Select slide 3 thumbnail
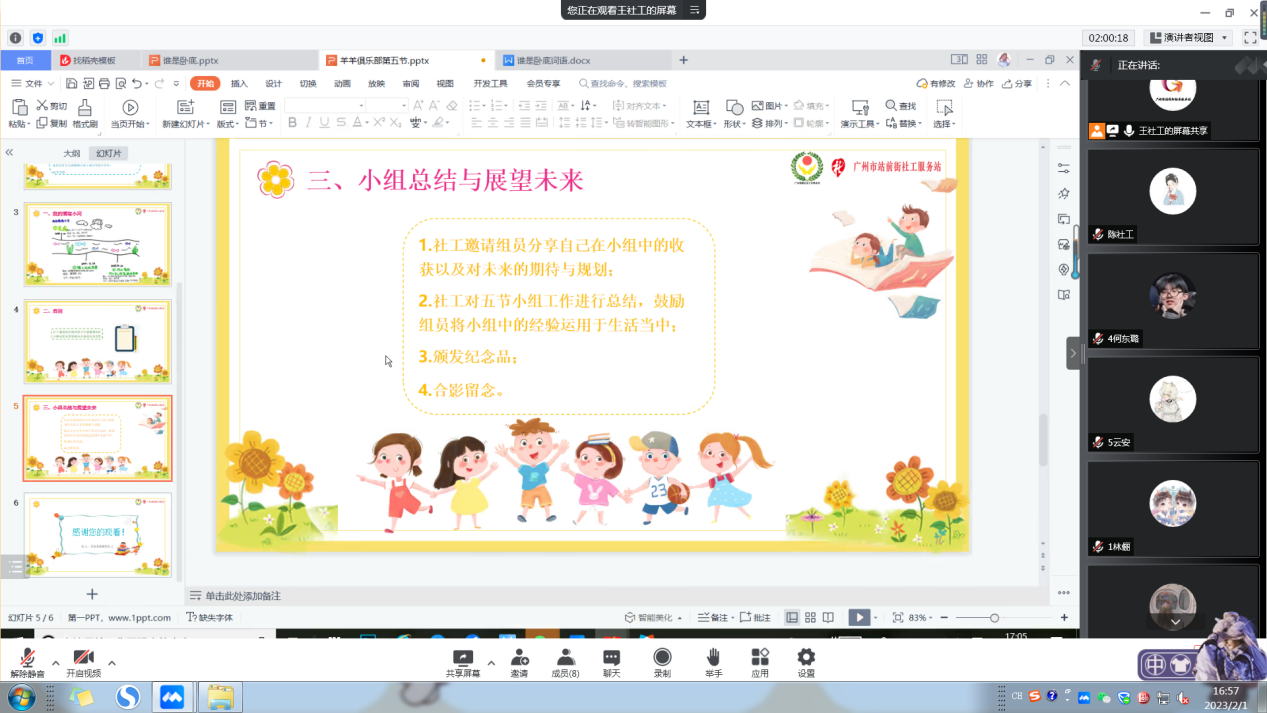This screenshot has height=713, width=1267. click(x=98, y=244)
